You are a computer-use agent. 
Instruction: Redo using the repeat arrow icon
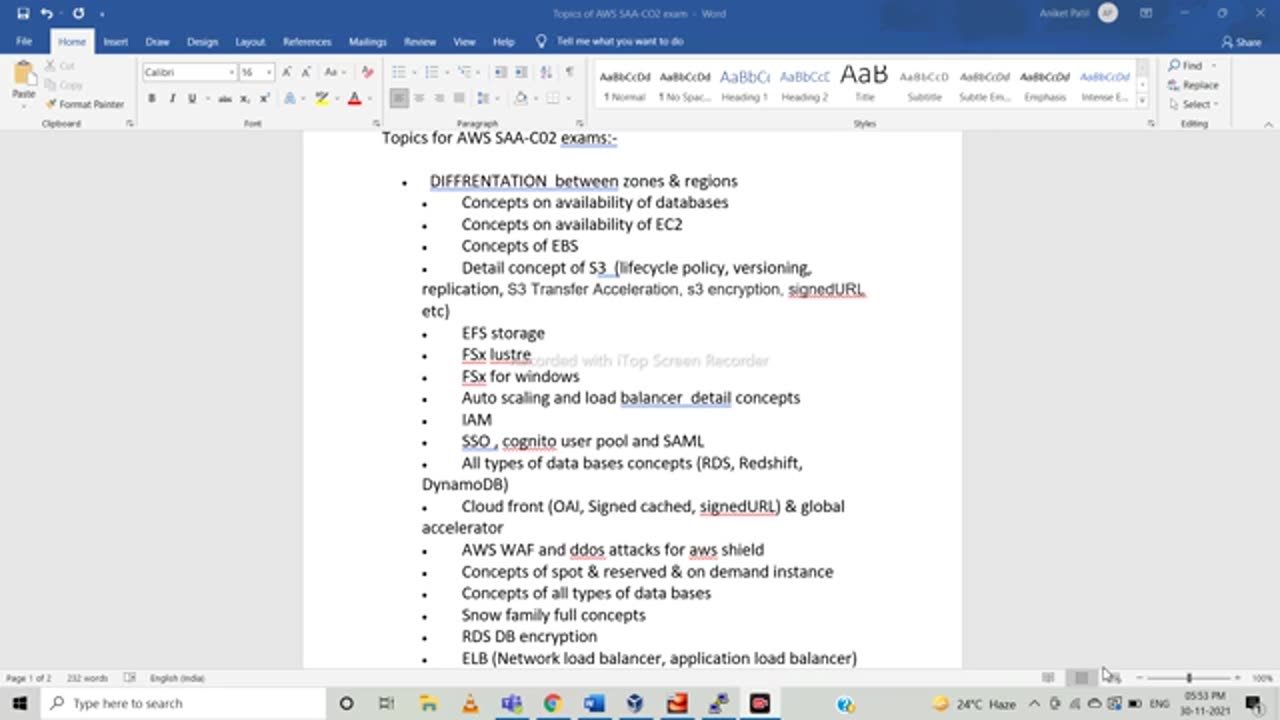[78, 13]
